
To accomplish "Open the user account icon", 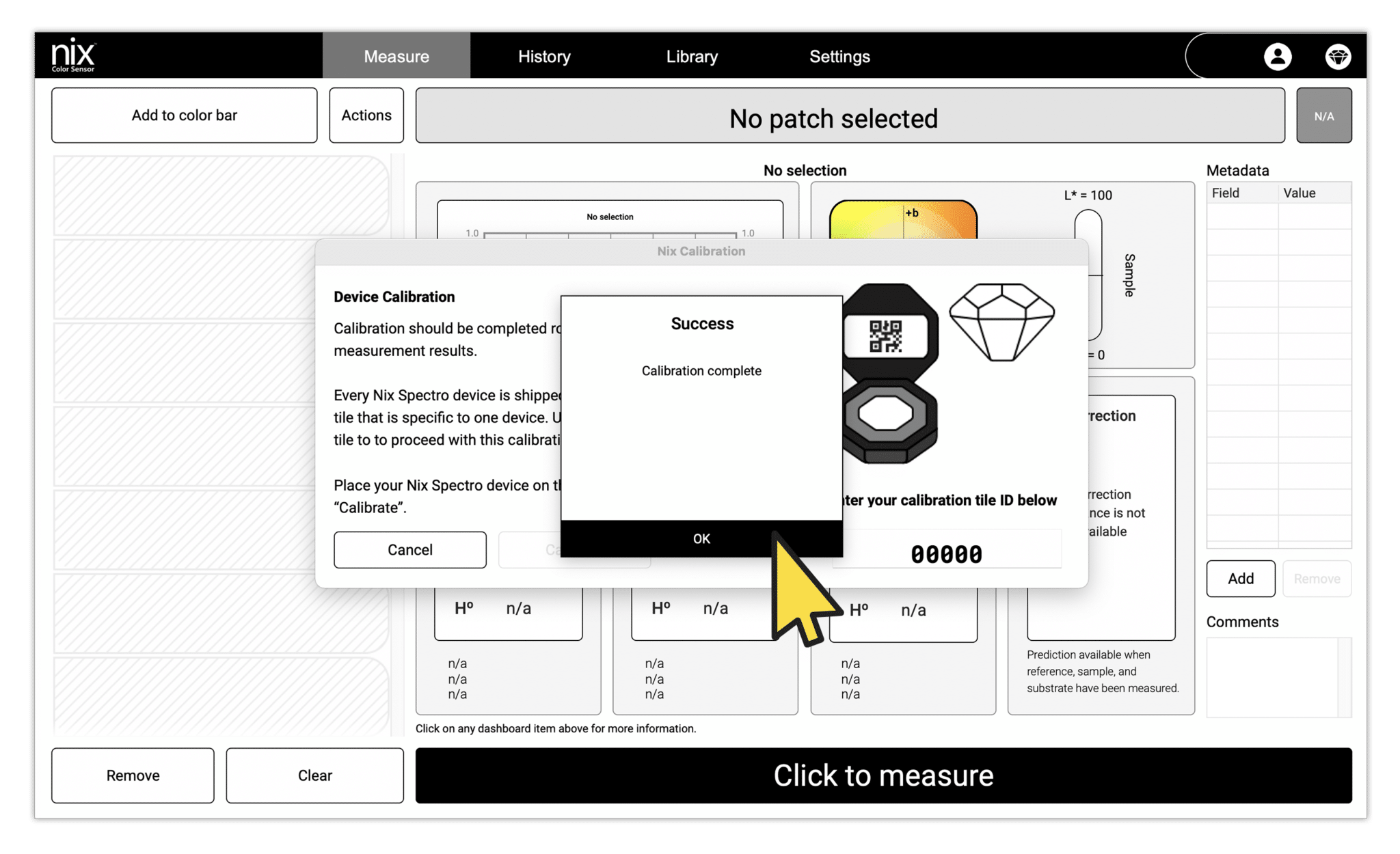I will 1278,57.
